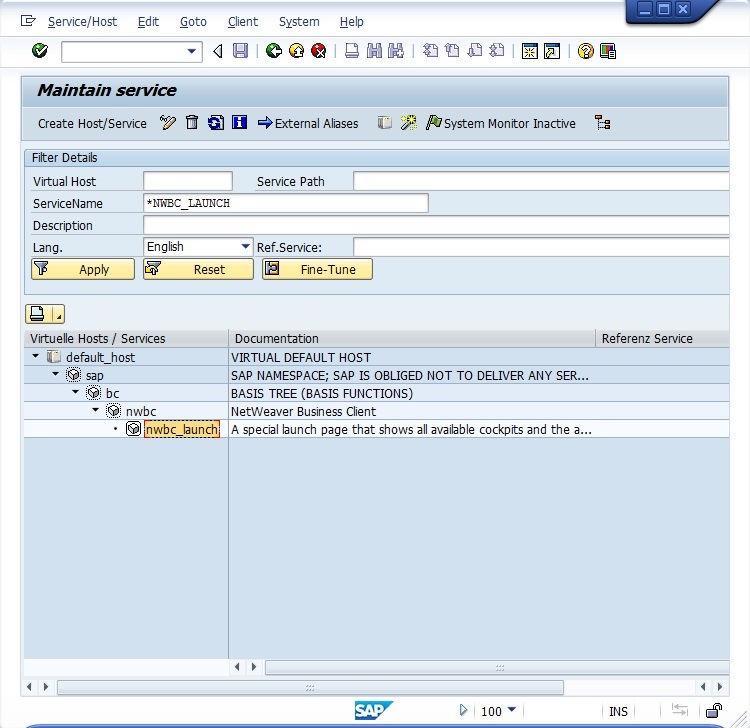The height and width of the screenshot is (728, 750).
Task: Click the tree Print icon button
Action: point(37,314)
